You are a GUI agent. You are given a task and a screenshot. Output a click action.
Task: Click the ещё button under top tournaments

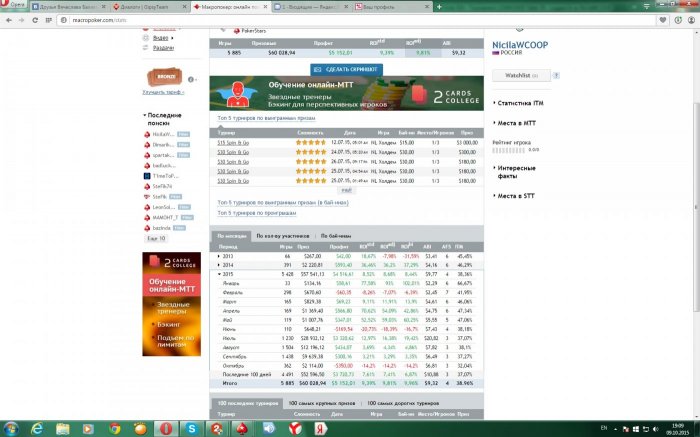(x=346, y=190)
